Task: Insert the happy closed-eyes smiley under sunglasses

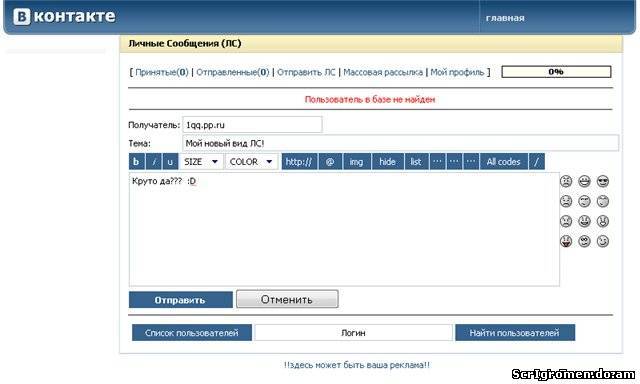Action: point(603,201)
